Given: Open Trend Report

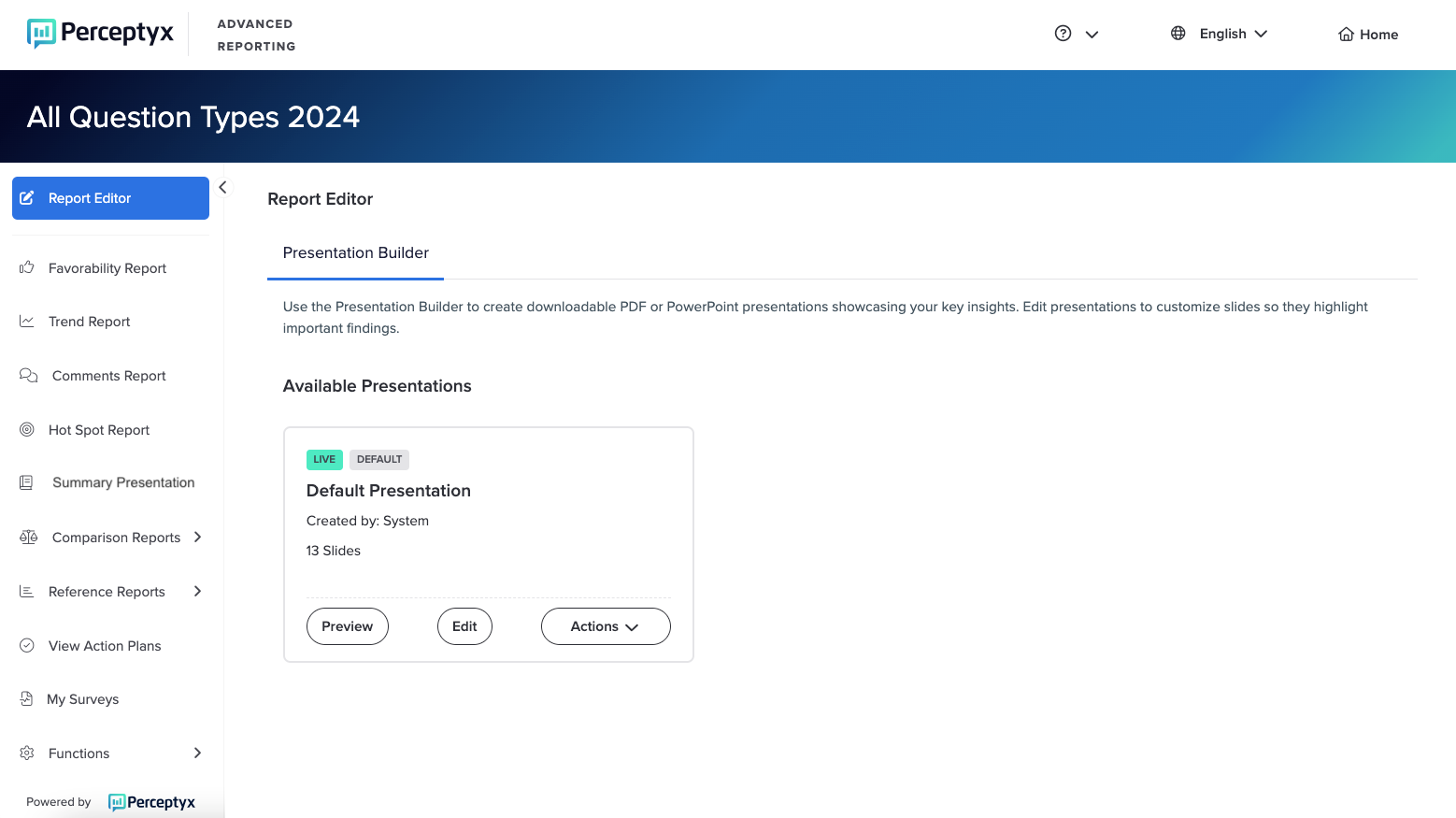Looking at the screenshot, I should (x=90, y=322).
